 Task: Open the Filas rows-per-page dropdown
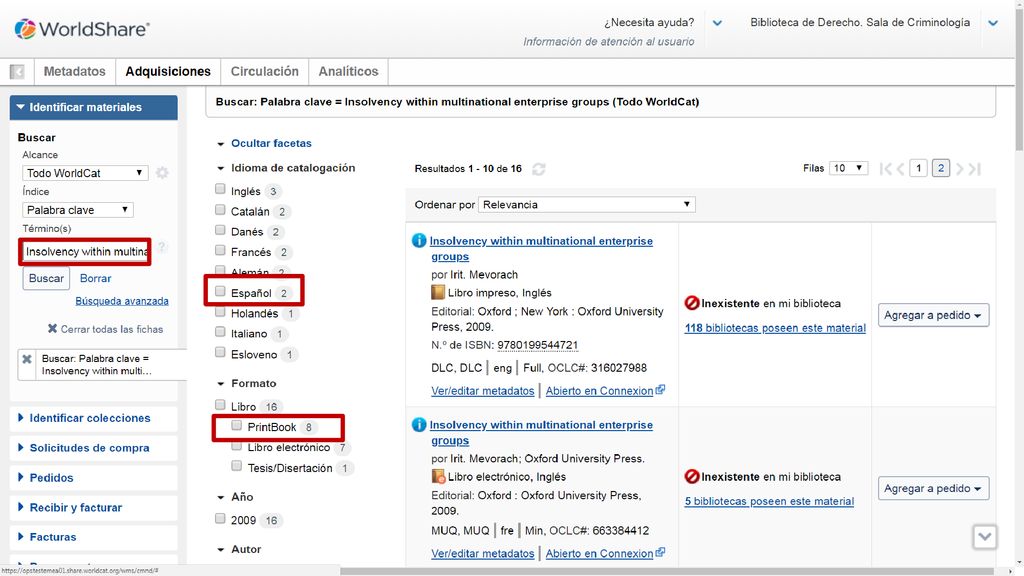coord(848,168)
